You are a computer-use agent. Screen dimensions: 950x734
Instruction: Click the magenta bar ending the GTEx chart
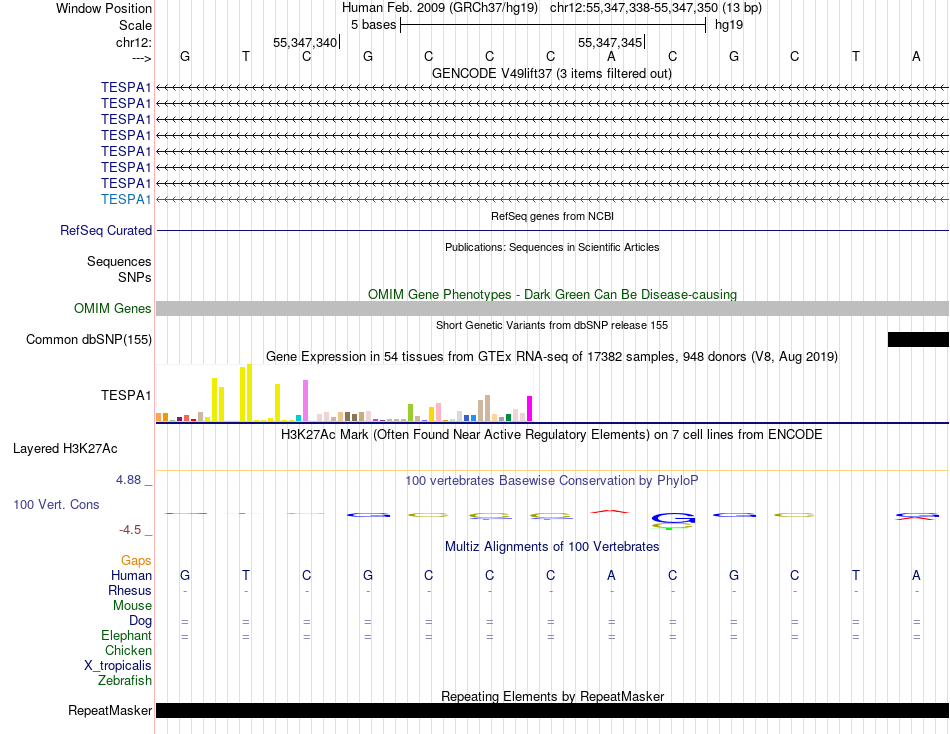coord(530,409)
